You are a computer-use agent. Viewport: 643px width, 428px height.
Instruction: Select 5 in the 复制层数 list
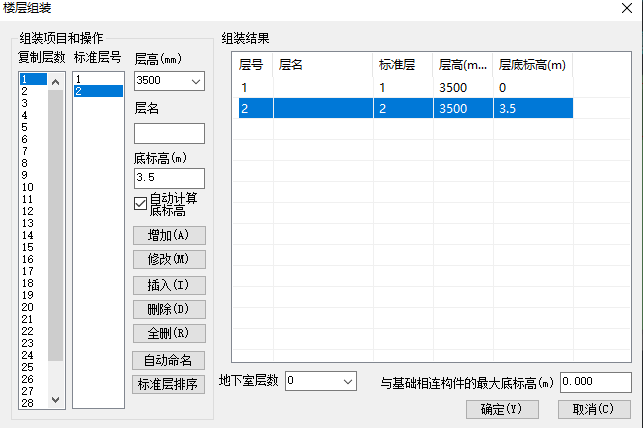click(33, 127)
